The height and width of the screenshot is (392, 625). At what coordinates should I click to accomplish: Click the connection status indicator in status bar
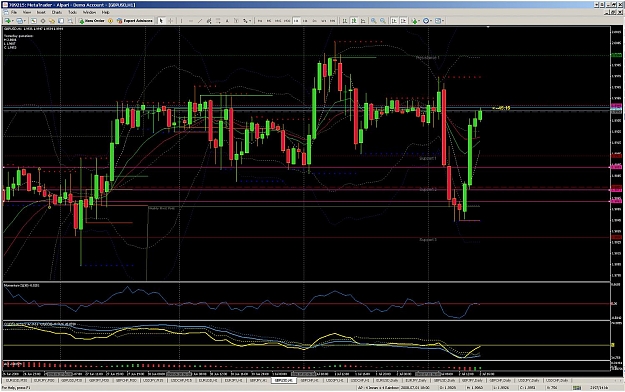point(577,388)
